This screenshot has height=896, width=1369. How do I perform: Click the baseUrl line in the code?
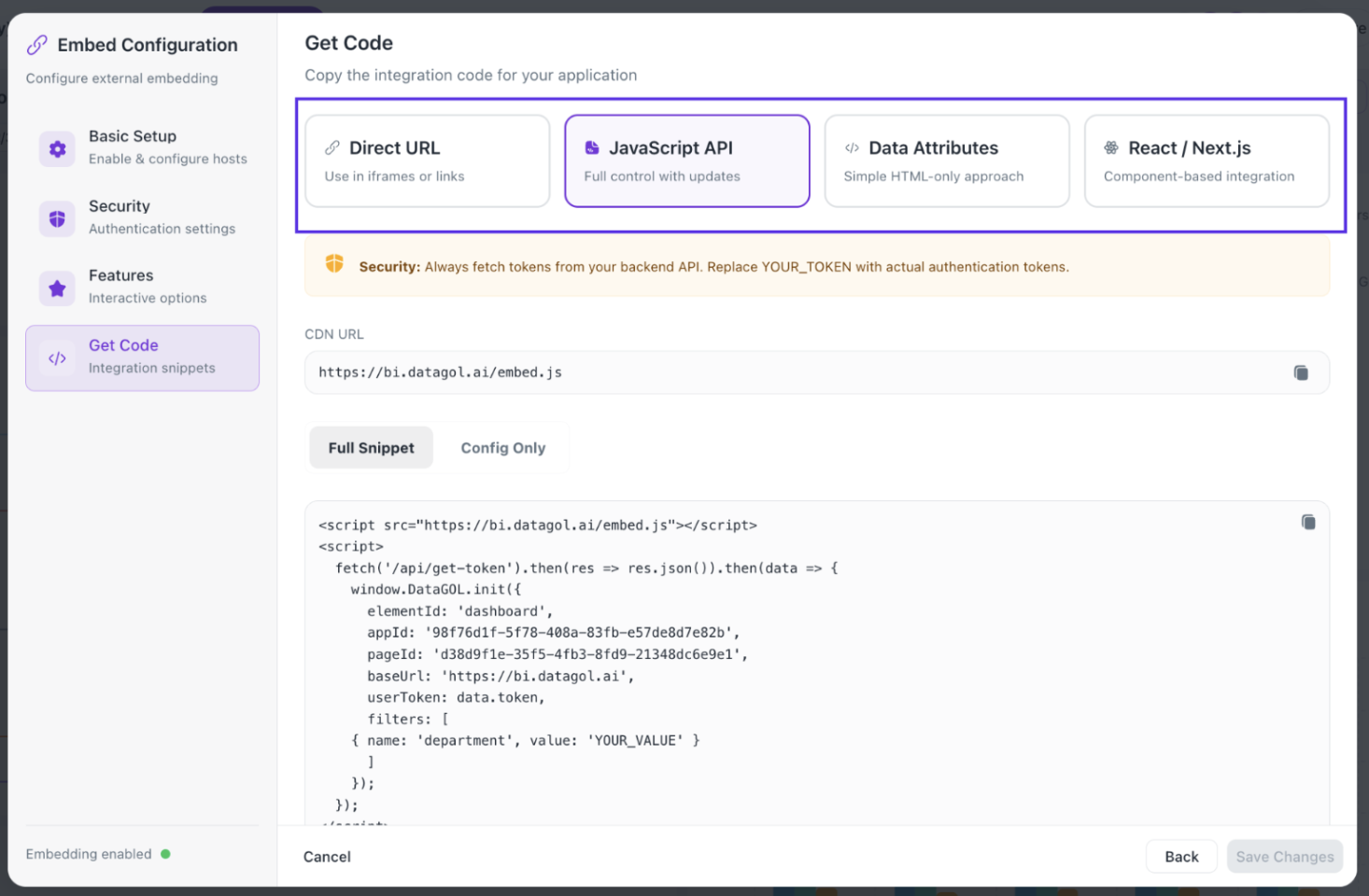[501, 677]
